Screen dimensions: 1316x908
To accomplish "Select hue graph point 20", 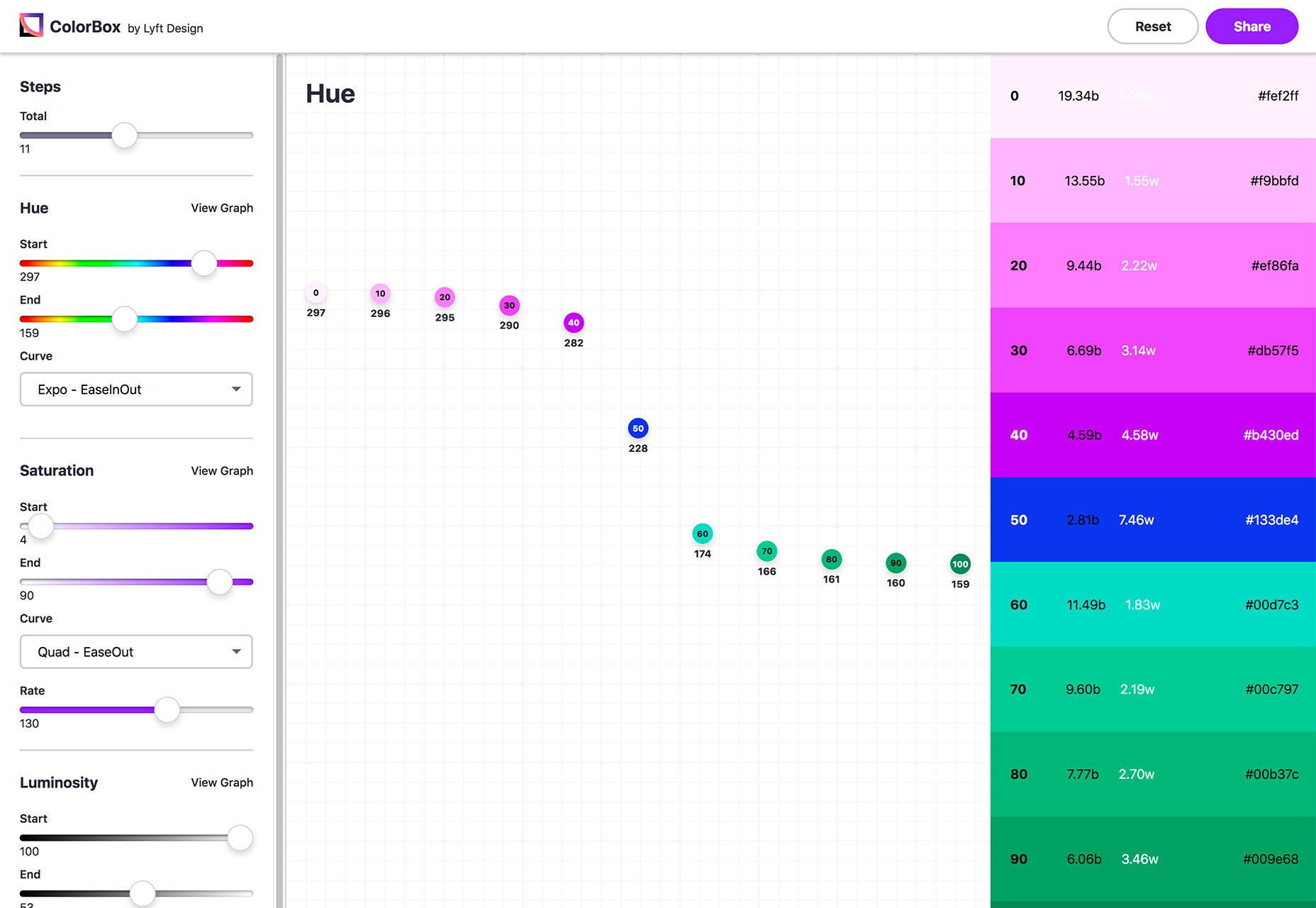I will tap(445, 297).
